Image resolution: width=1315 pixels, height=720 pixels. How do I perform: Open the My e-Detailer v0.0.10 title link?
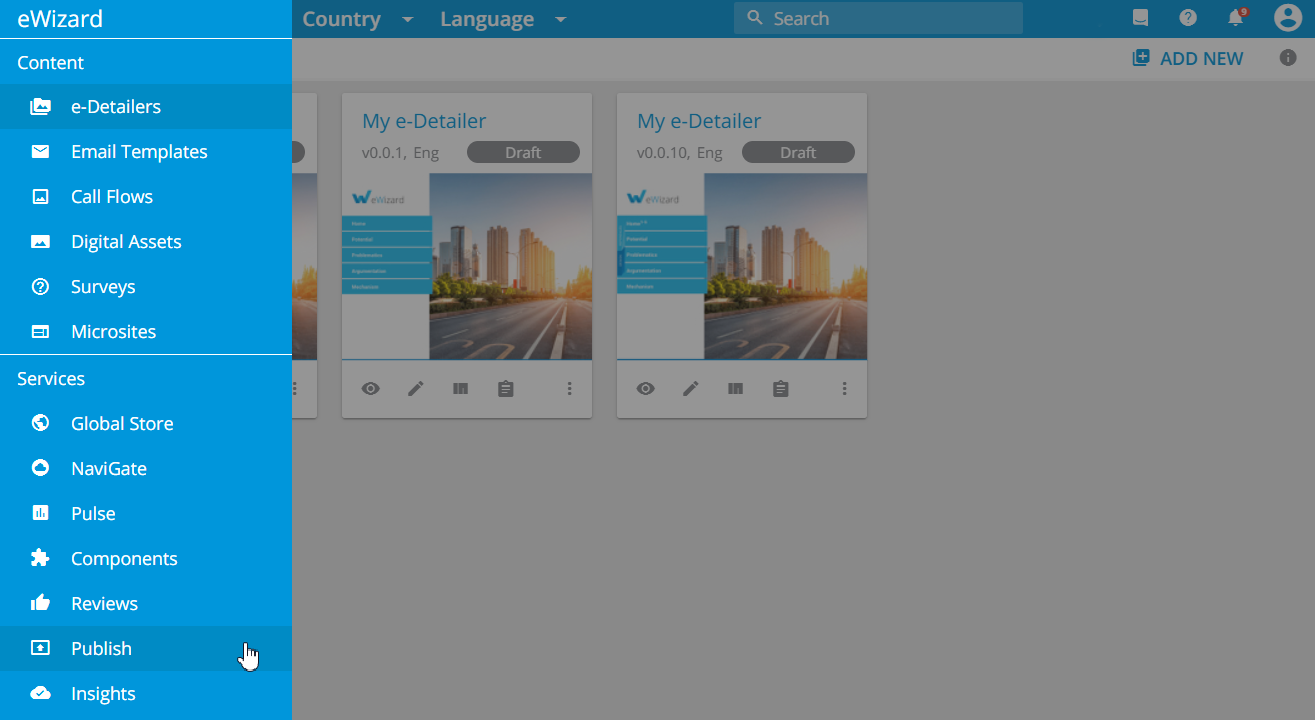pos(699,121)
